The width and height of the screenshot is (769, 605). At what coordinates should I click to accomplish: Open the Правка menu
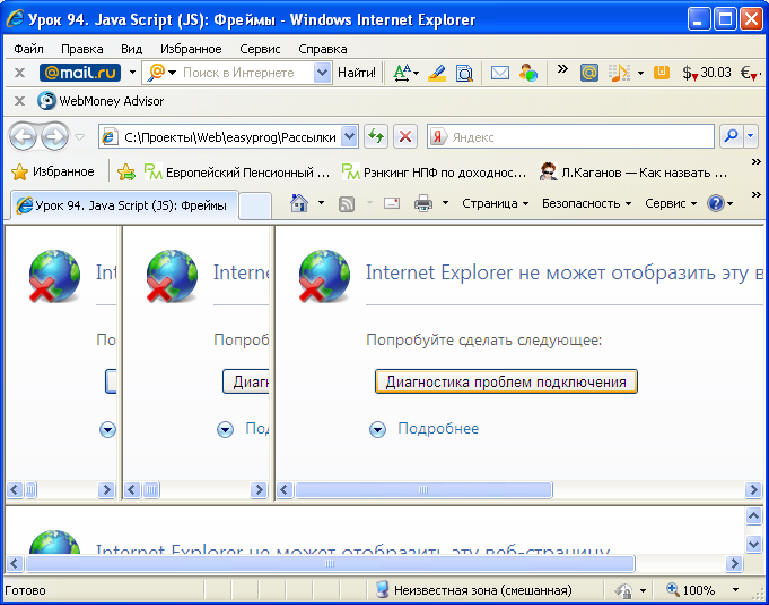(x=82, y=49)
